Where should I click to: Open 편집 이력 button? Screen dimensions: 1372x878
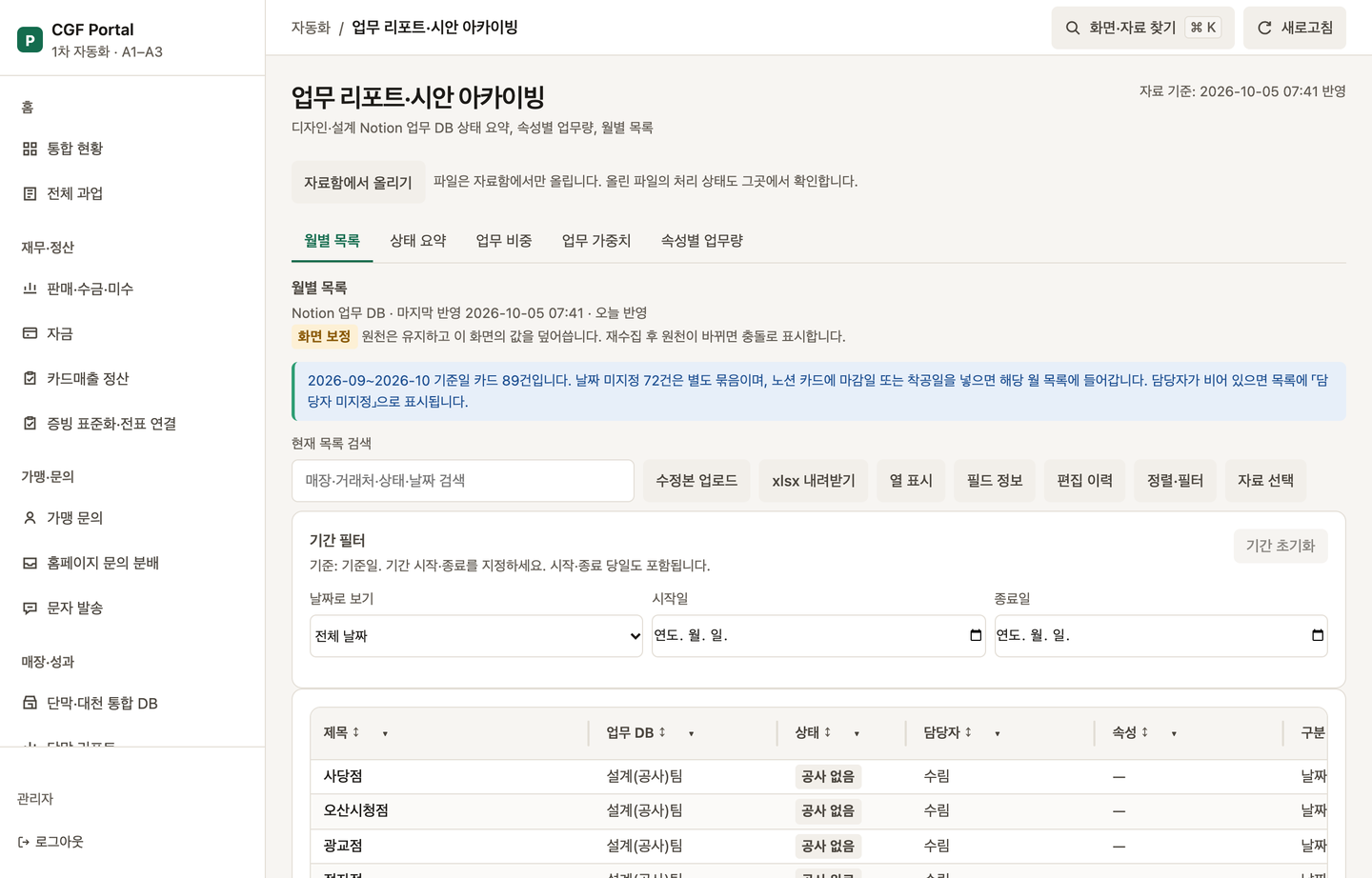click(x=1085, y=481)
